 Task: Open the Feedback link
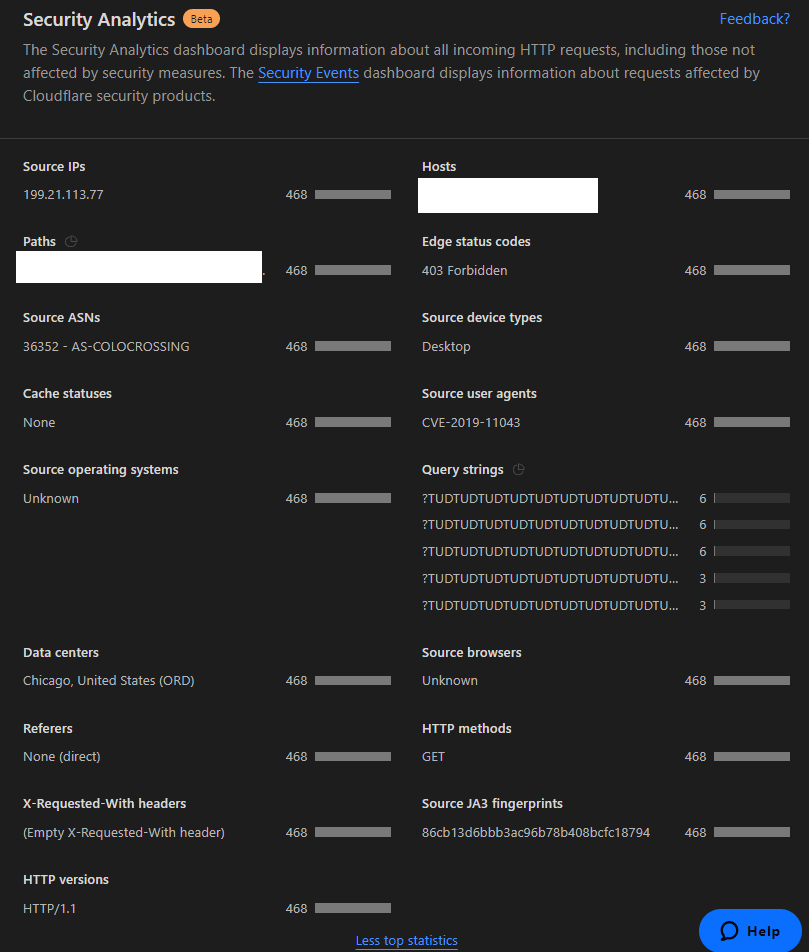click(x=754, y=19)
